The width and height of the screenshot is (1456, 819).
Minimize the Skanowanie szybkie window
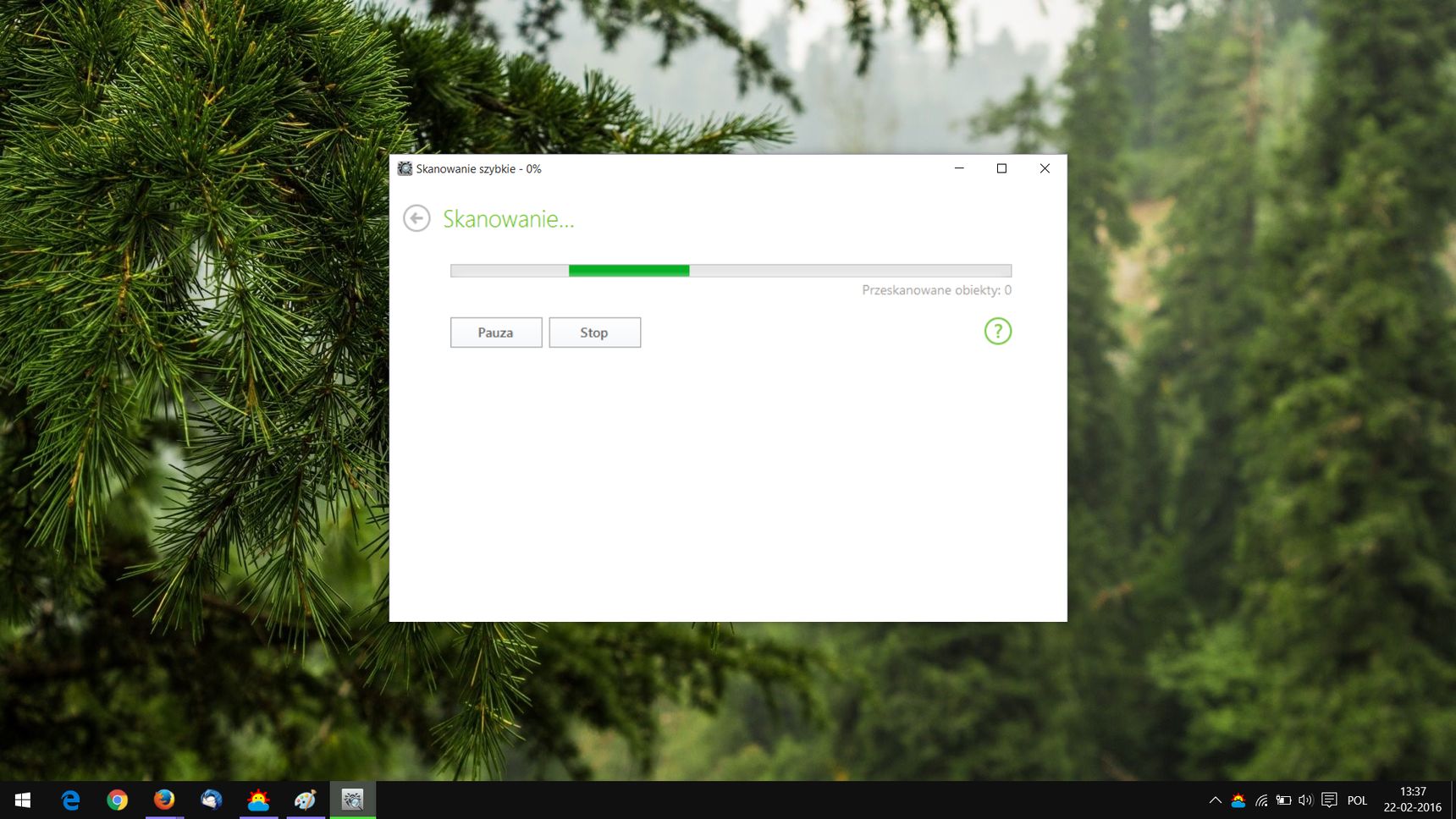[959, 168]
